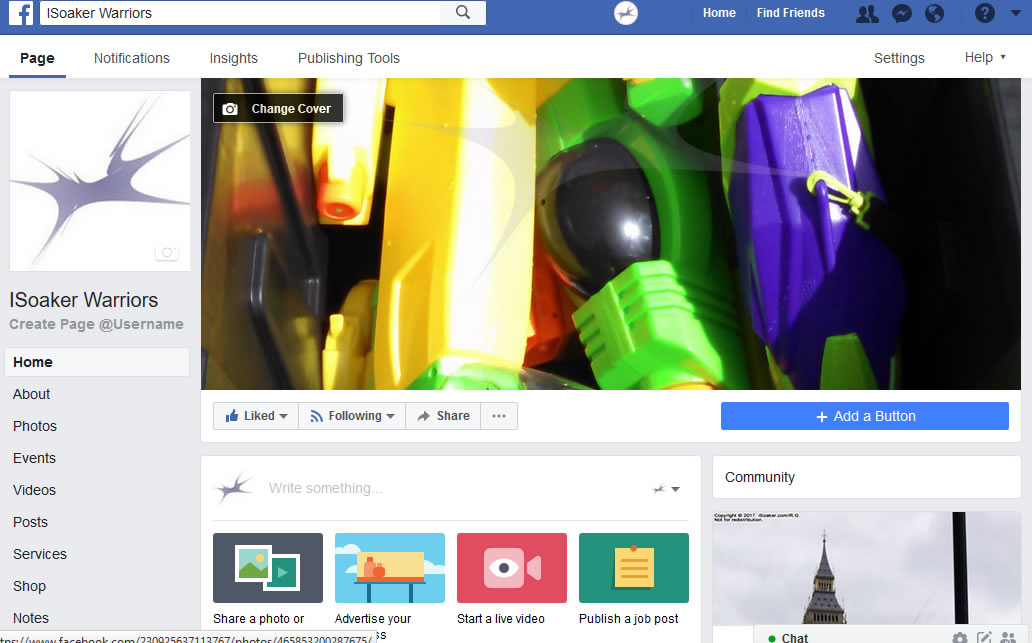Click the clock tower photo thumbnail
Screen dimensions: 1032x643
point(867,568)
